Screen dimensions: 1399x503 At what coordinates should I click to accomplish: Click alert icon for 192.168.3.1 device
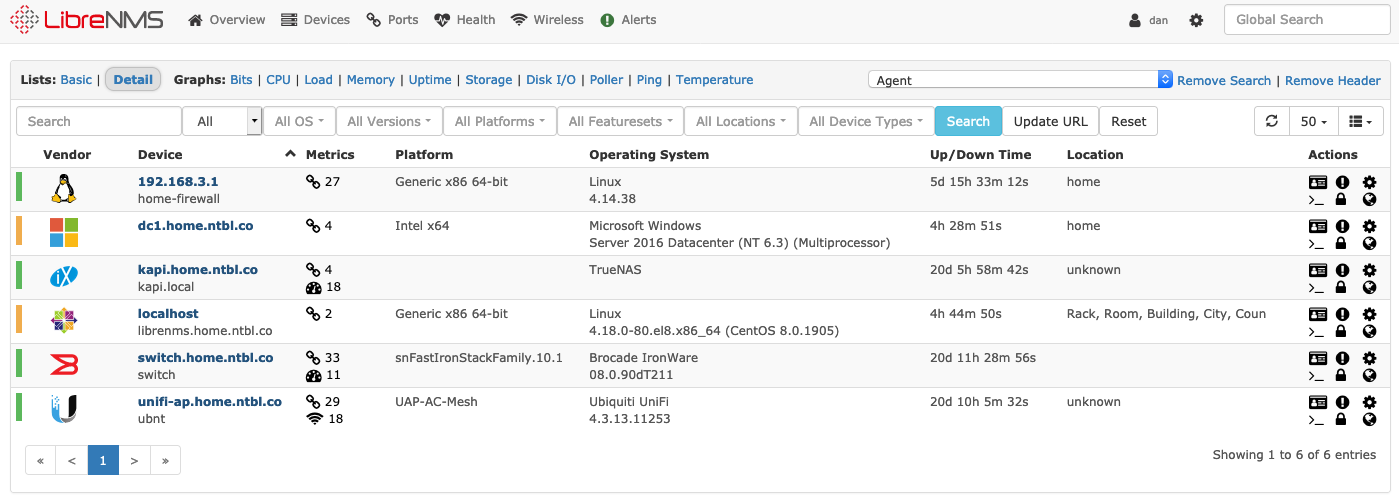click(x=1343, y=182)
